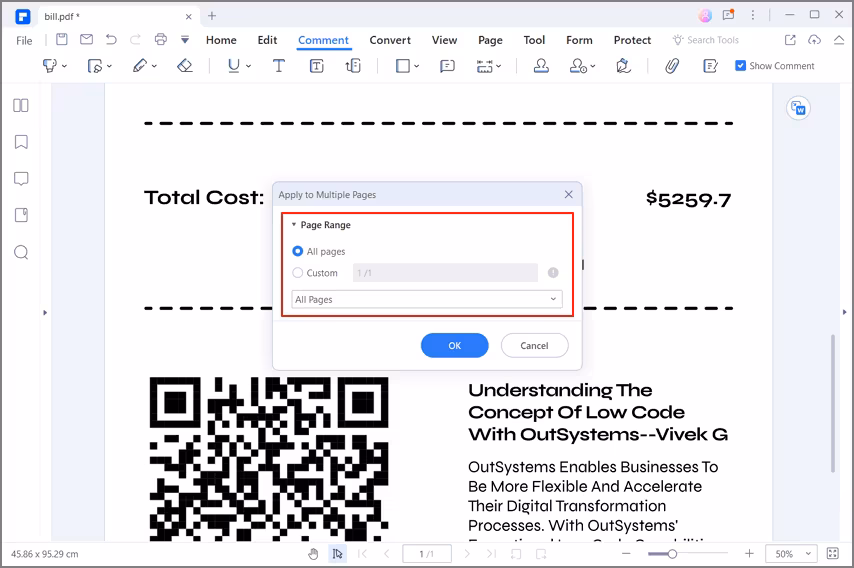Open the Highlight tool dropdown arrow
Screen dimensions: 854x568
64,66
